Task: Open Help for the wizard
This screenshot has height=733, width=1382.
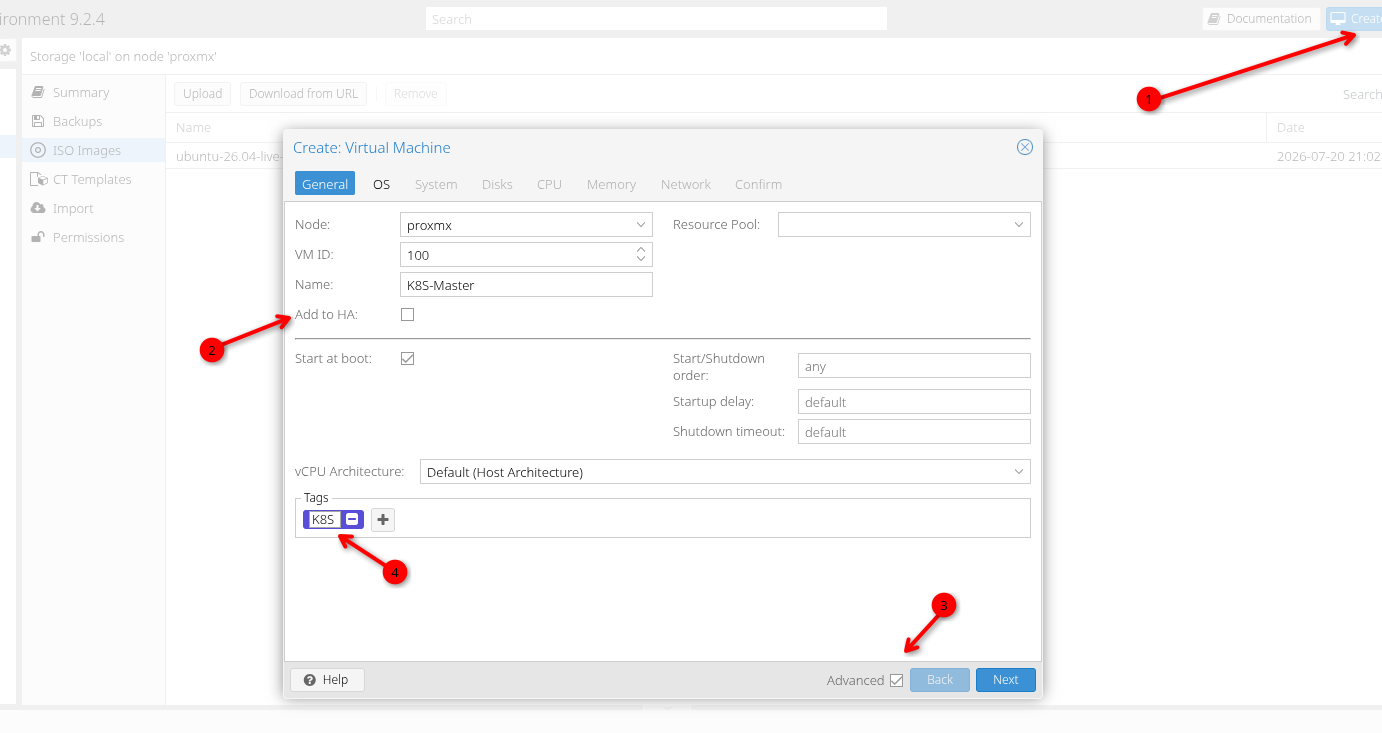Action: click(327, 680)
